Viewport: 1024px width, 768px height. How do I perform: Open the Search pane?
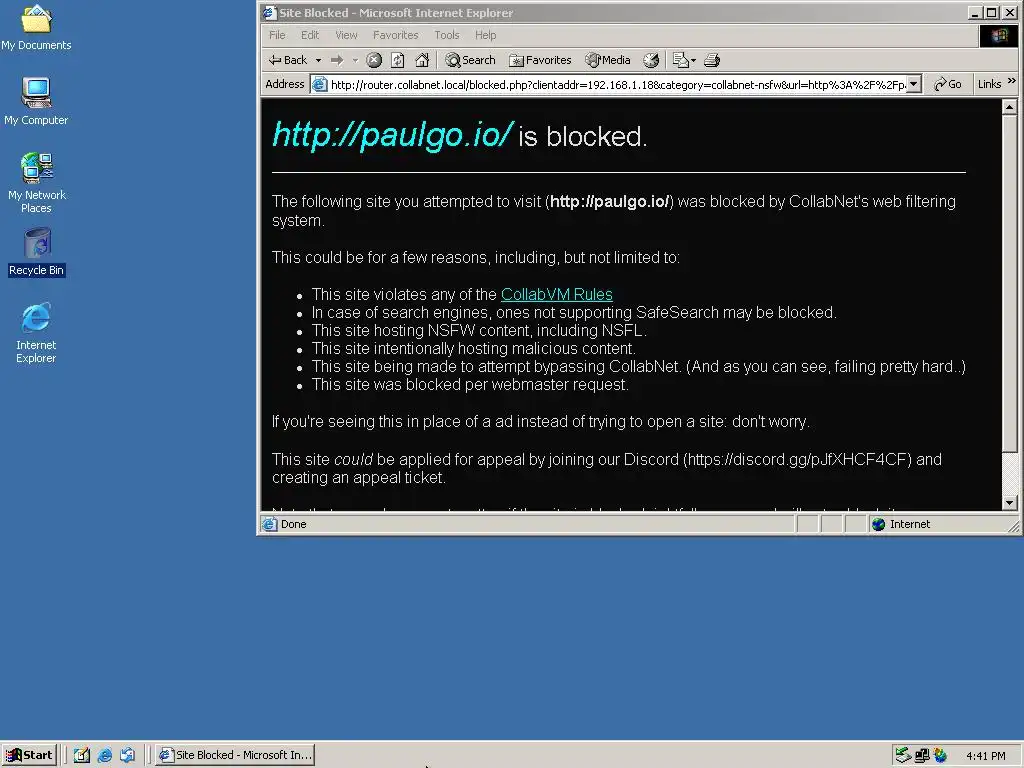coord(470,60)
